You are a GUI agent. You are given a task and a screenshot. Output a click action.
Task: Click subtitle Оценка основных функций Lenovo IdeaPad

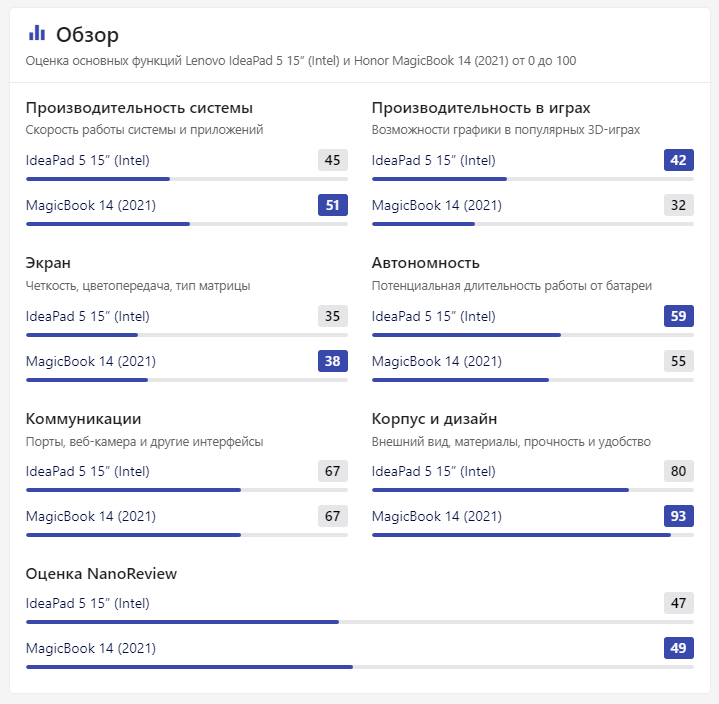301,61
